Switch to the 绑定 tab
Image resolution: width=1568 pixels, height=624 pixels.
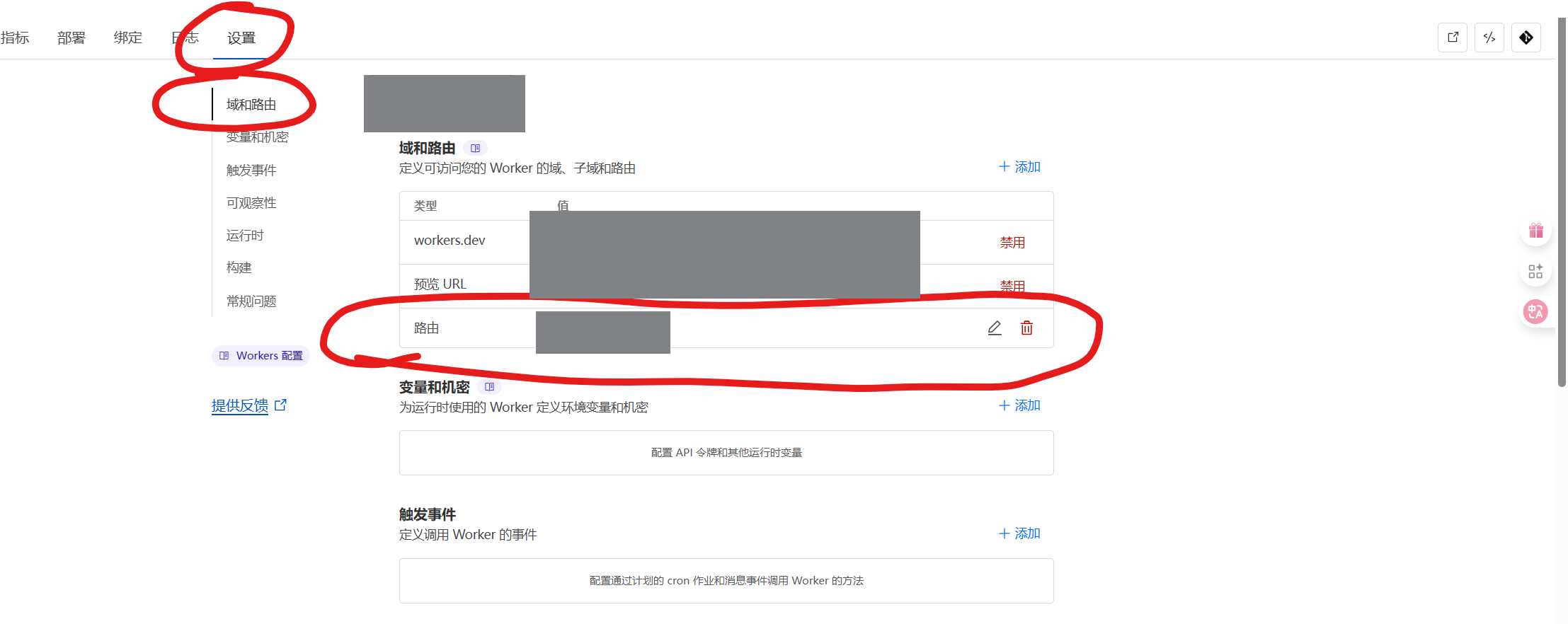(x=128, y=37)
